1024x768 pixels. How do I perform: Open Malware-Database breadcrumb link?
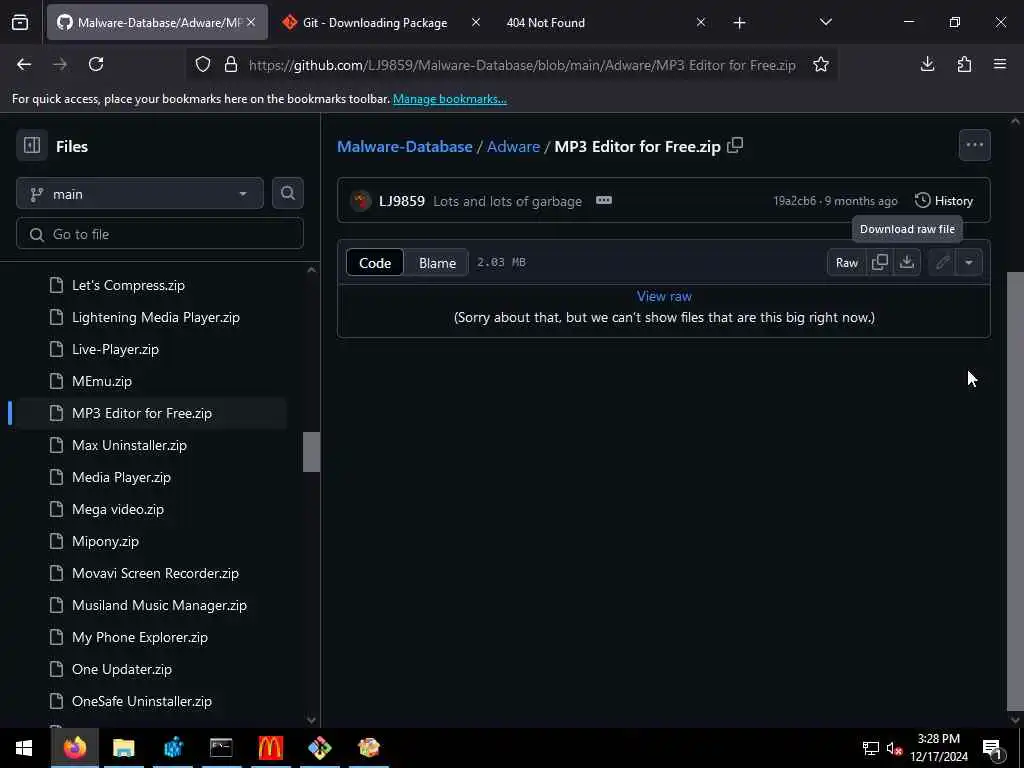[404, 146]
